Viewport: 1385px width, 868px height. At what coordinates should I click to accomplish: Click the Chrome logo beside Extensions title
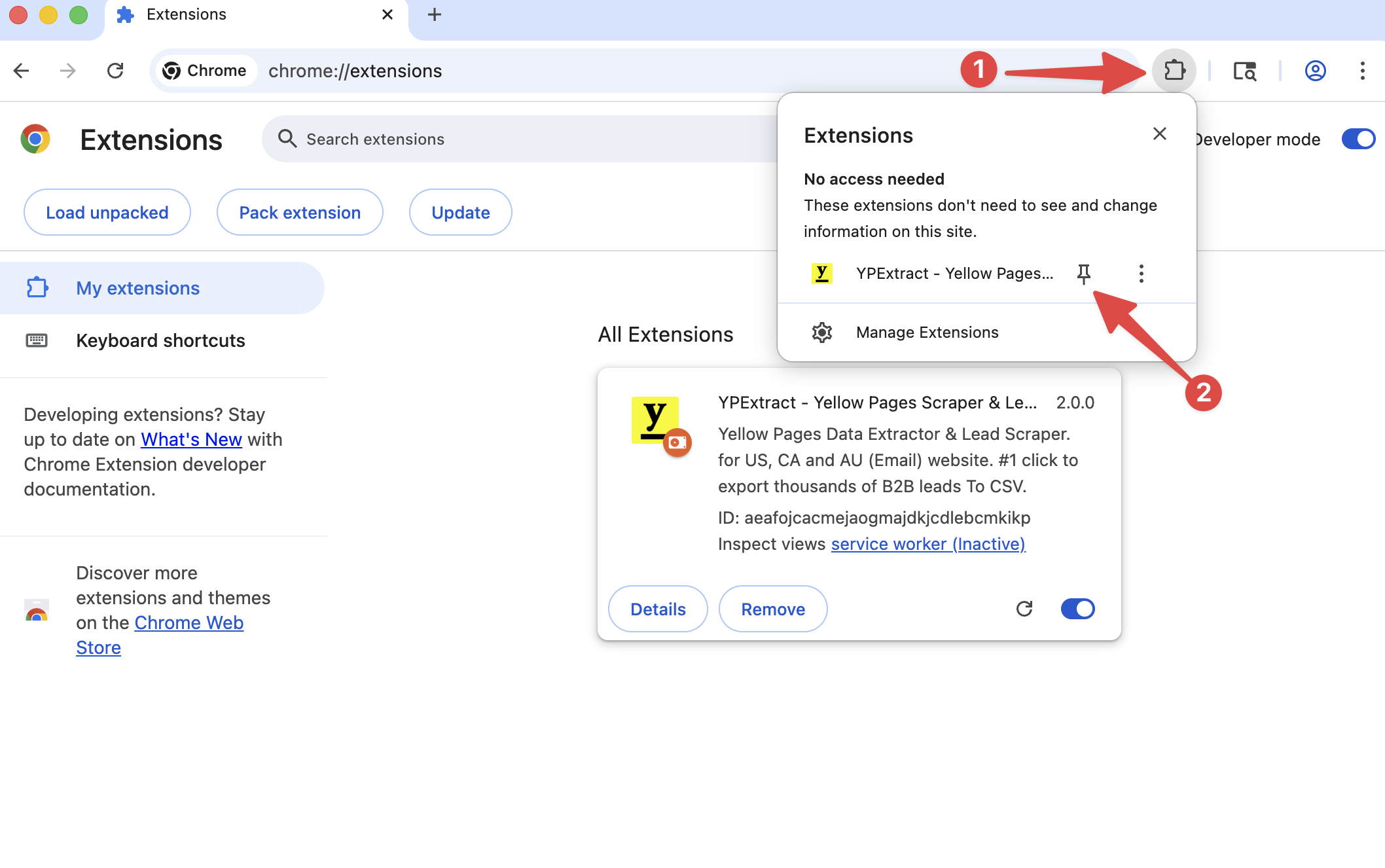pyautogui.click(x=35, y=139)
